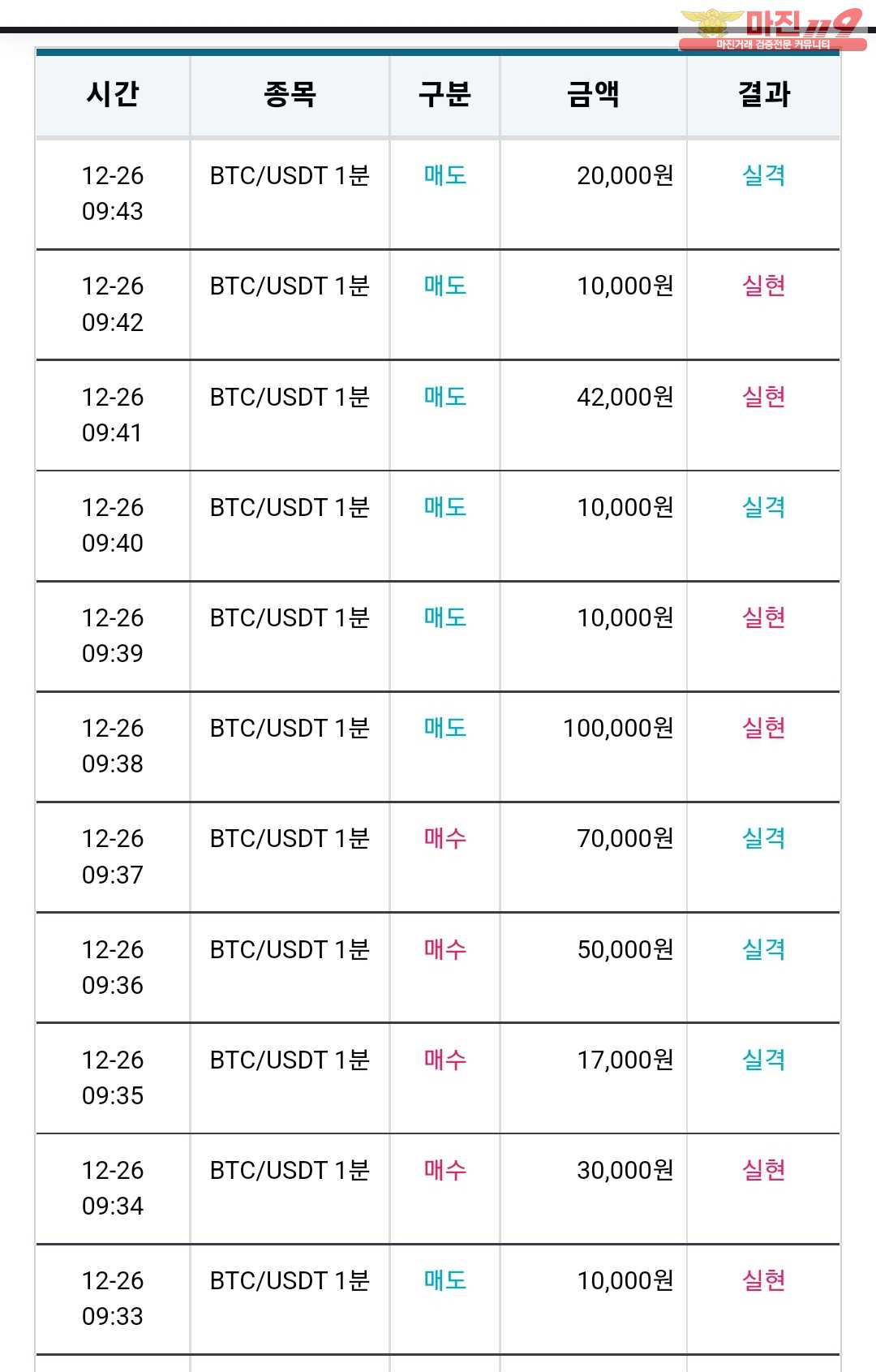876x1372 pixels.
Task: Open the 실현 result at 09:42
Action: (764, 286)
